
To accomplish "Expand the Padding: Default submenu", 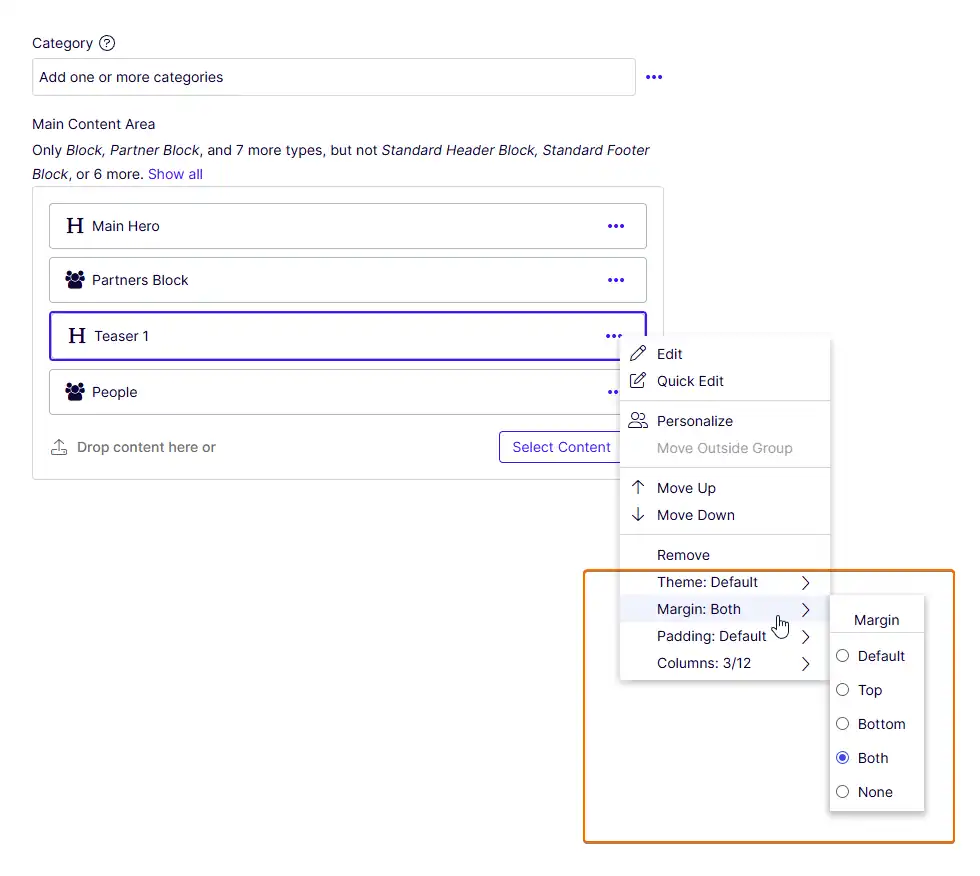I will (x=712, y=636).
